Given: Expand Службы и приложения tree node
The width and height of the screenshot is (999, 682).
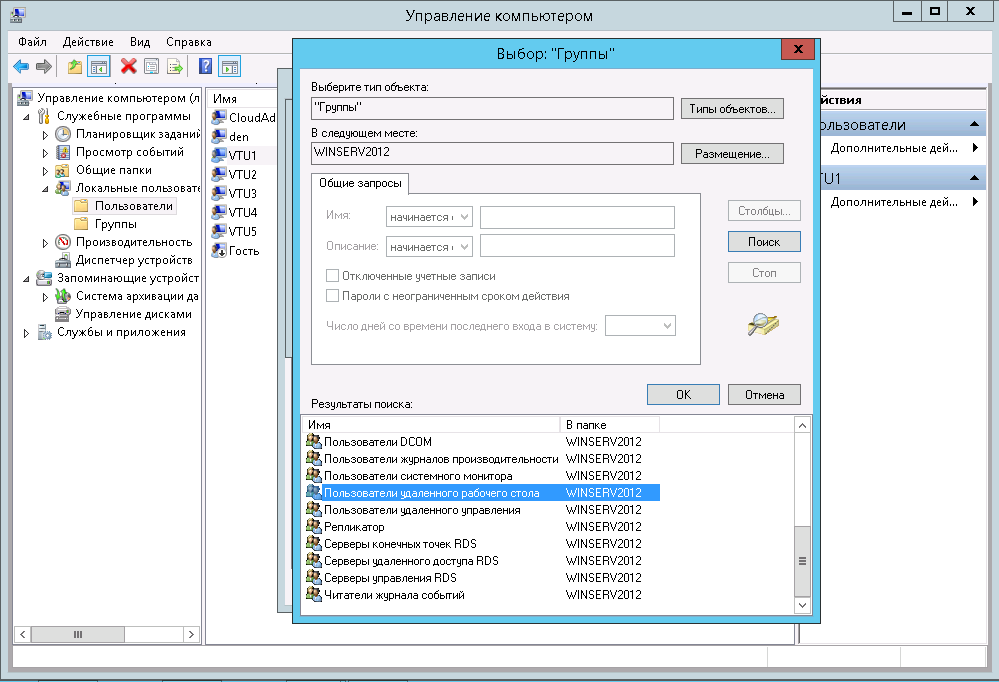Looking at the screenshot, I should tap(26, 333).
